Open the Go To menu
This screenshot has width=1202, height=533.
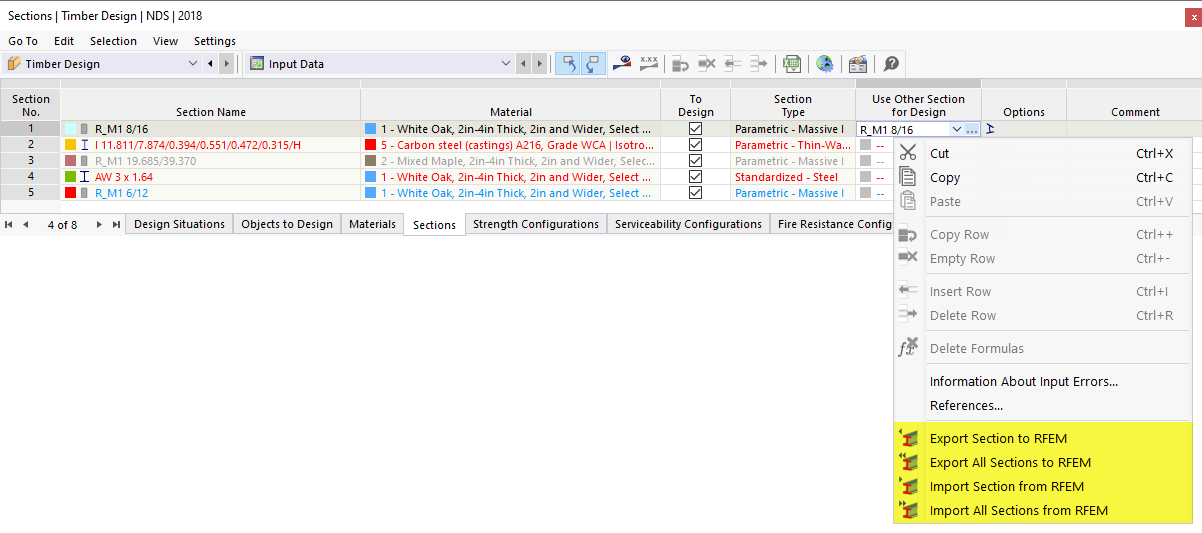(23, 41)
